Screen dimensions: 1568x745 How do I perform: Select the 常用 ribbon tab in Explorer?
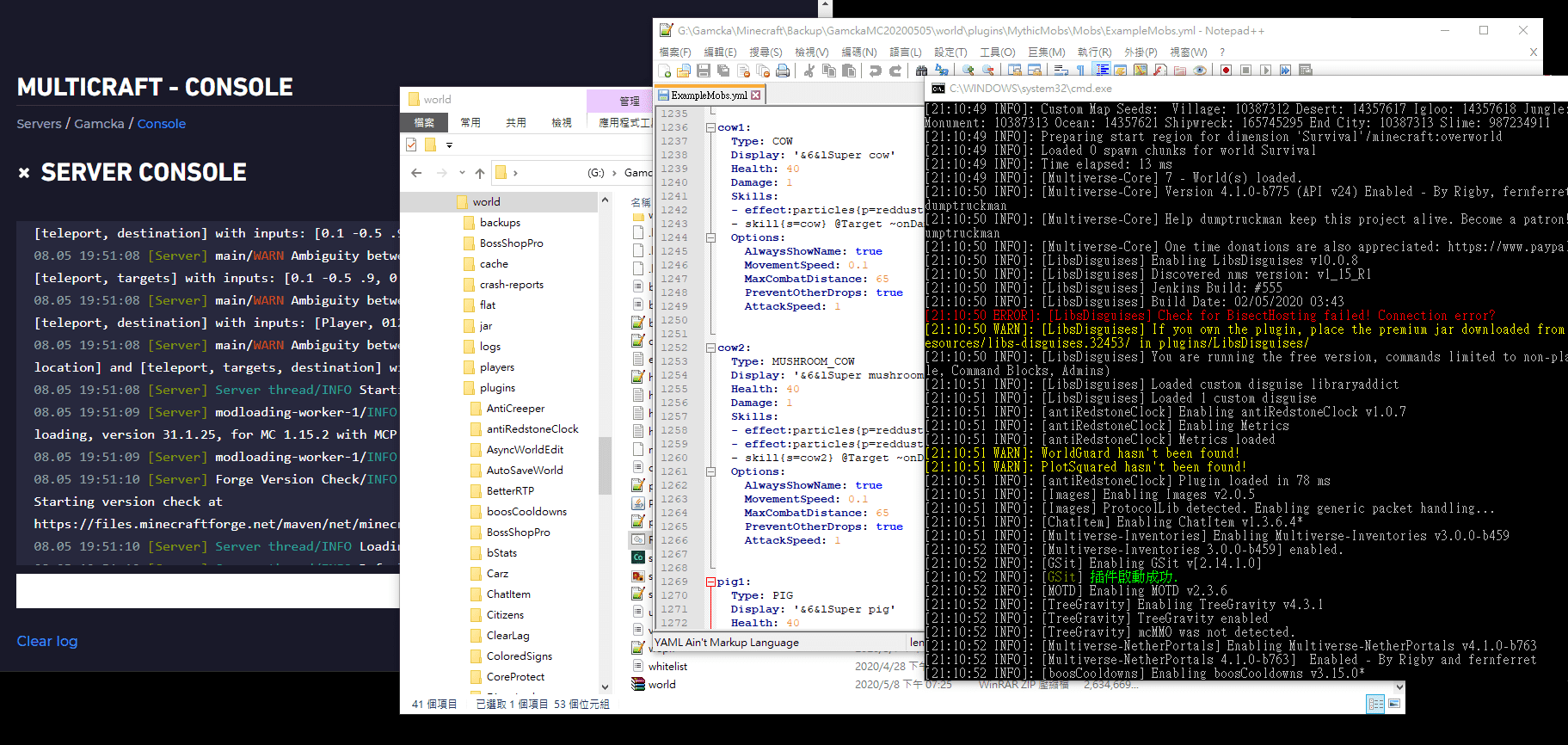pyautogui.click(x=470, y=123)
